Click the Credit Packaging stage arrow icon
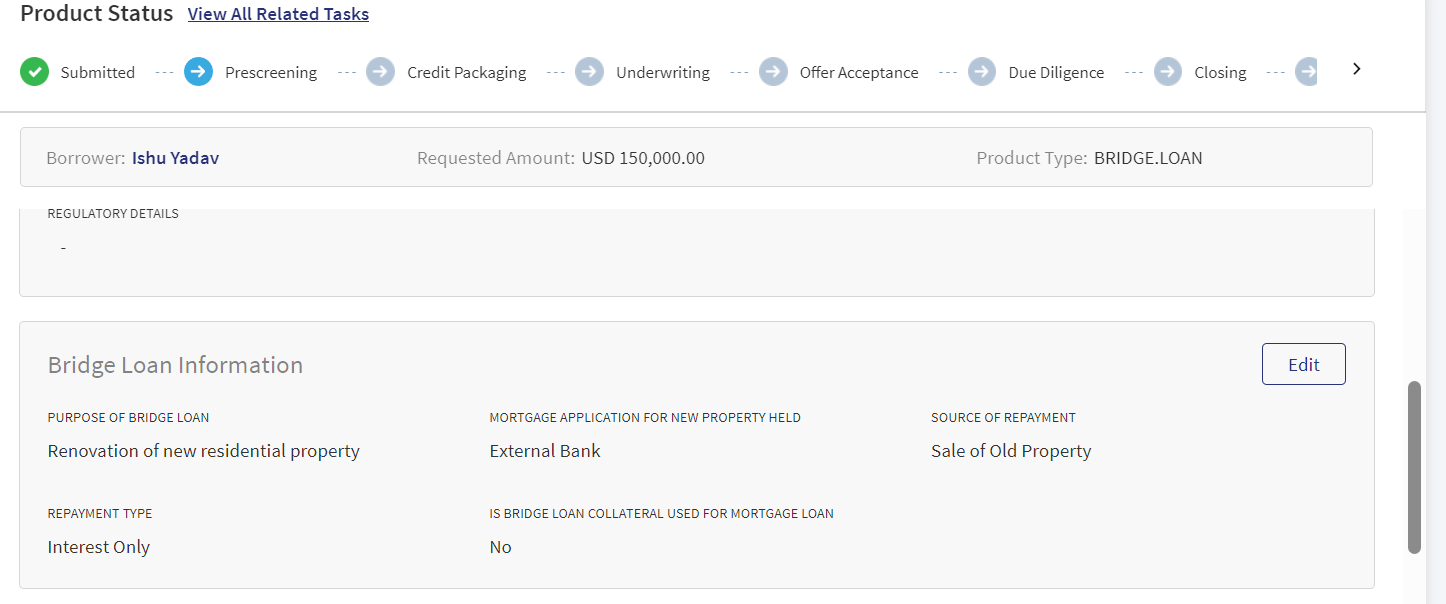Viewport: 1446px width, 604px height. tap(381, 72)
